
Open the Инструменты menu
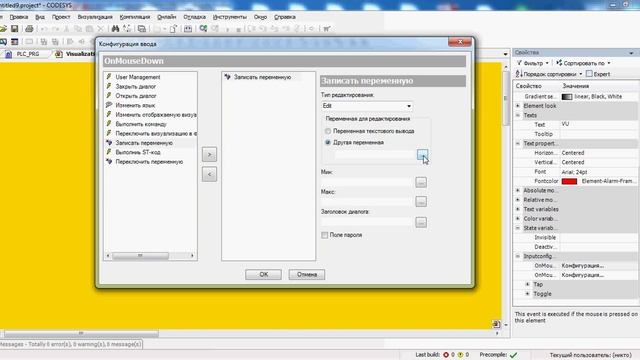230,17
